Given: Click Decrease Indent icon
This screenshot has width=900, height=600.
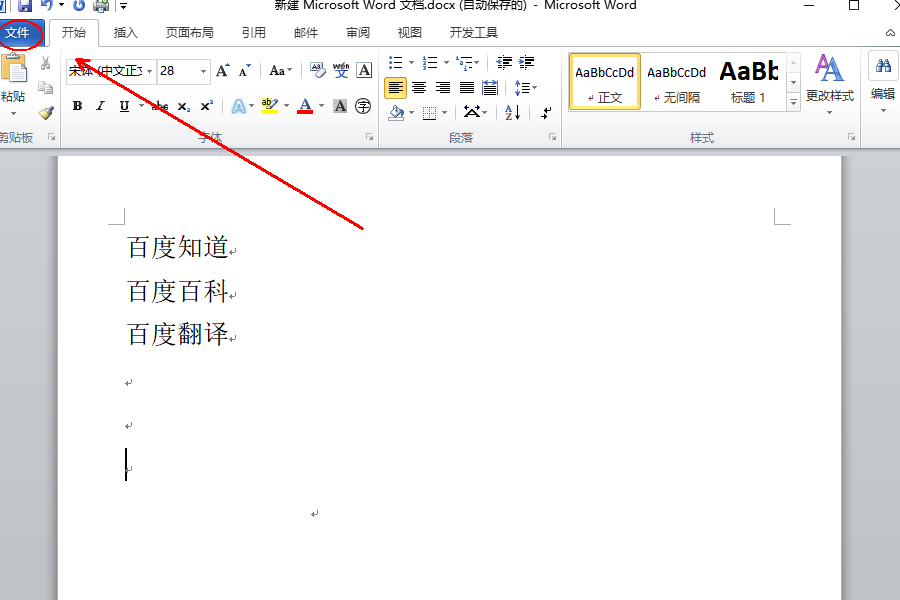Looking at the screenshot, I should 505,62.
